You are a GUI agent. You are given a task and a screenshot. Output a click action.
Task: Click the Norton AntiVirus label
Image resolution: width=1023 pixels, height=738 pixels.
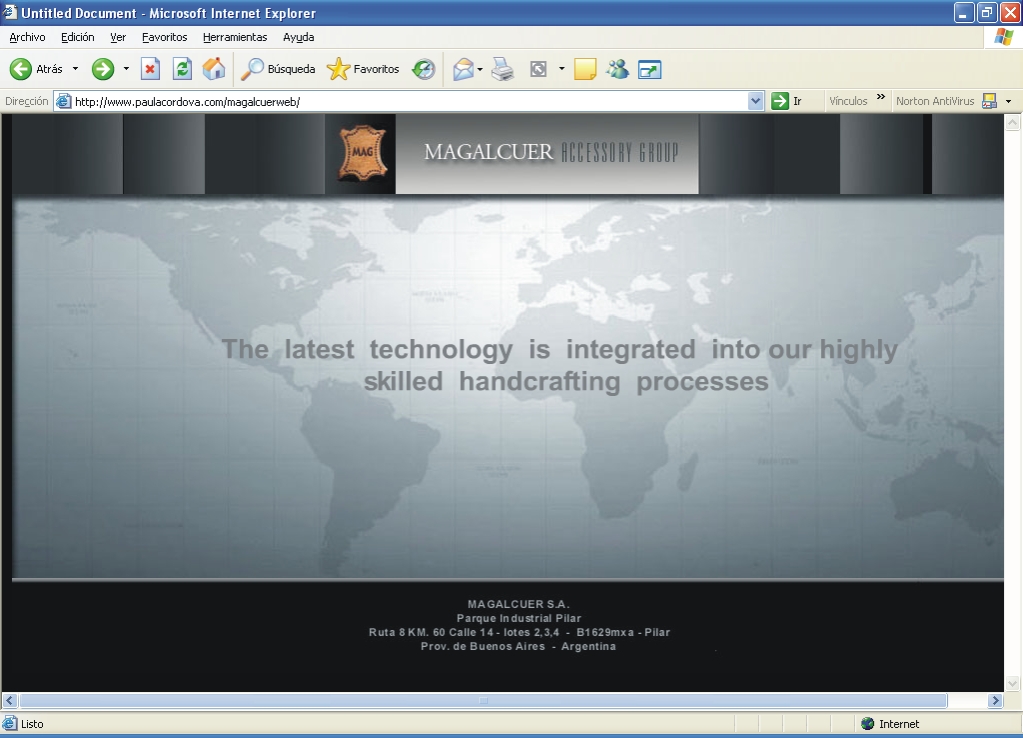point(935,101)
